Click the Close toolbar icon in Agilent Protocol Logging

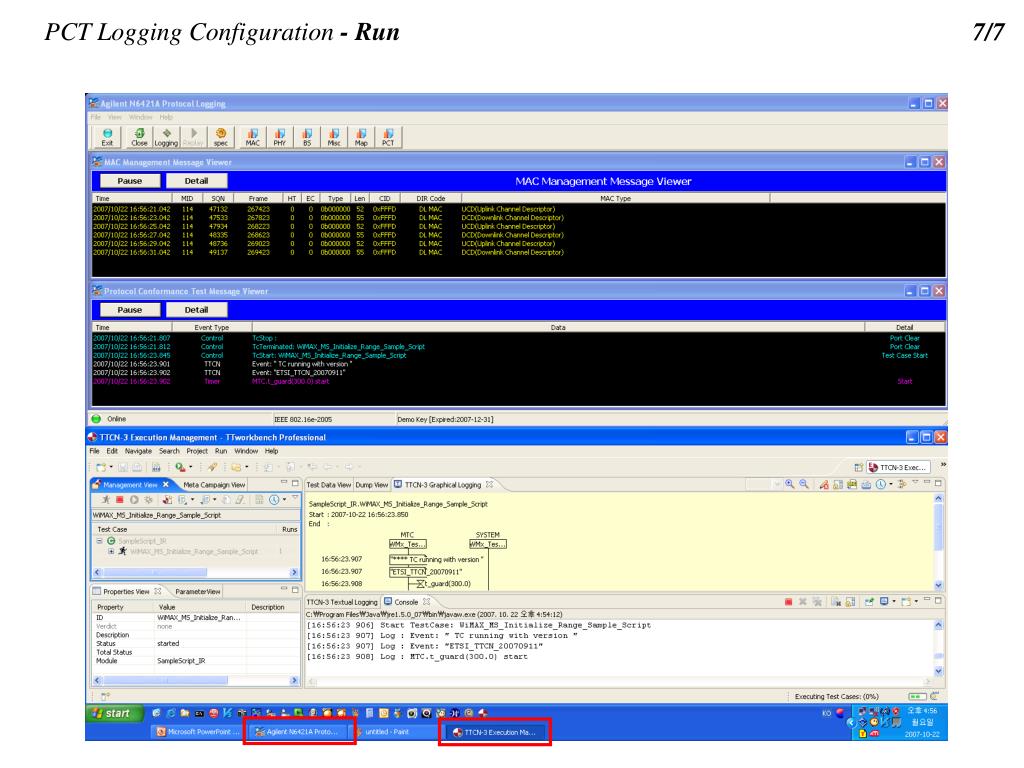click(x=139, y=136)
